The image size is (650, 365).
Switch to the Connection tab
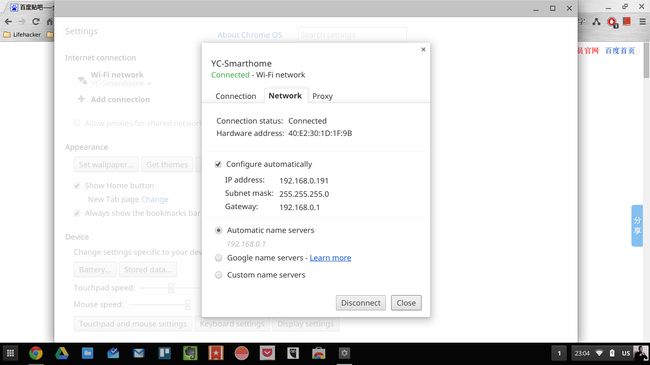[x=235, y=96]
